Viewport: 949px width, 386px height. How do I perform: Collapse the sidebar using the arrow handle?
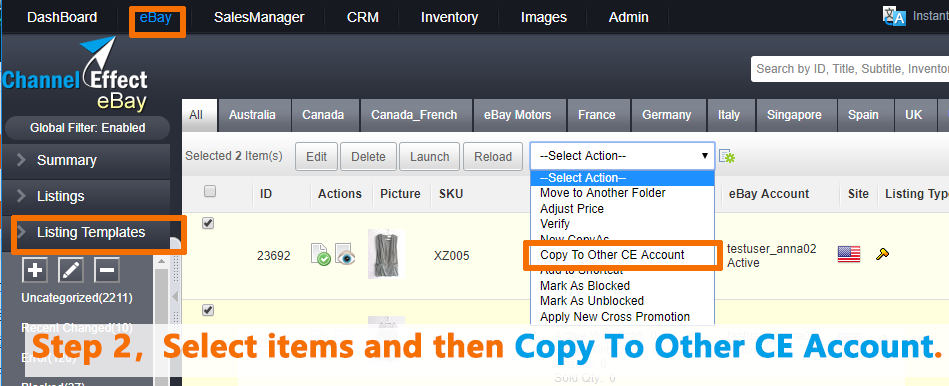coord(176,297)
